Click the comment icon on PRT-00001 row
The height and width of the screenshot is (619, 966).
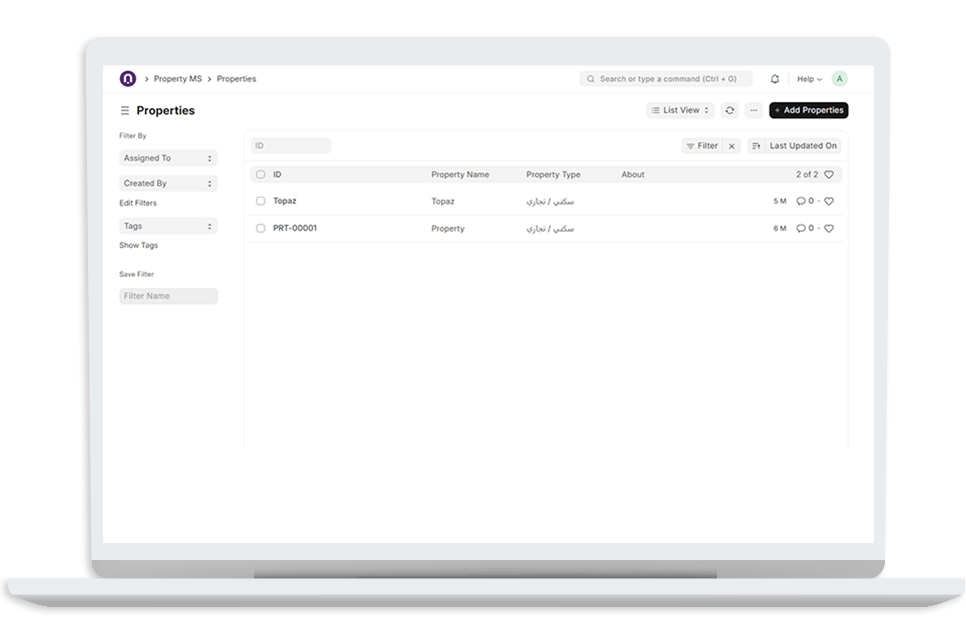click(800, 228)
